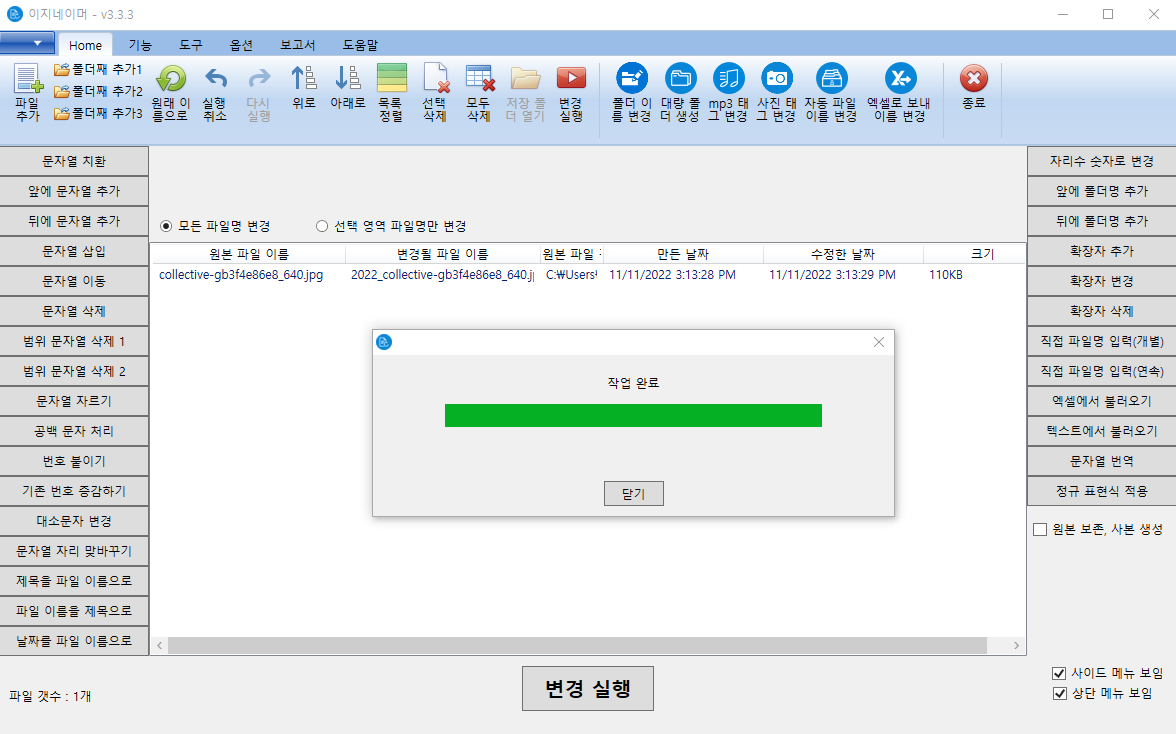Viewport: 1176px width, 734px height.
Task: Open the 옵션 menu
Action: (242, 44)
